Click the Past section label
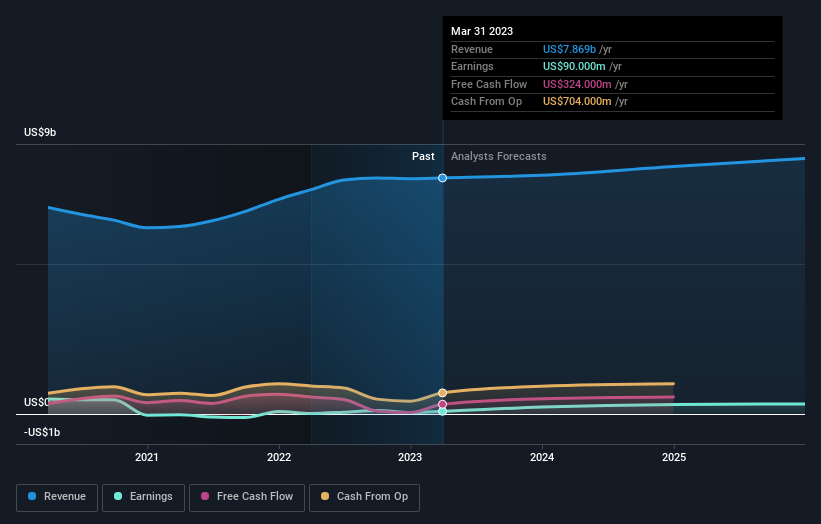 point(423,157)
